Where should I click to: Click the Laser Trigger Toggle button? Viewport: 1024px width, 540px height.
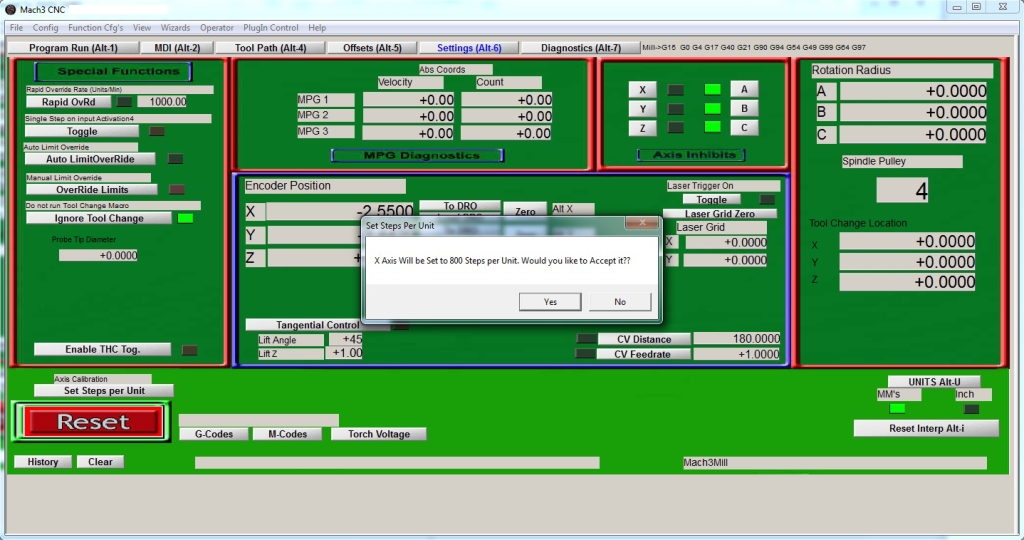(711, 200)
